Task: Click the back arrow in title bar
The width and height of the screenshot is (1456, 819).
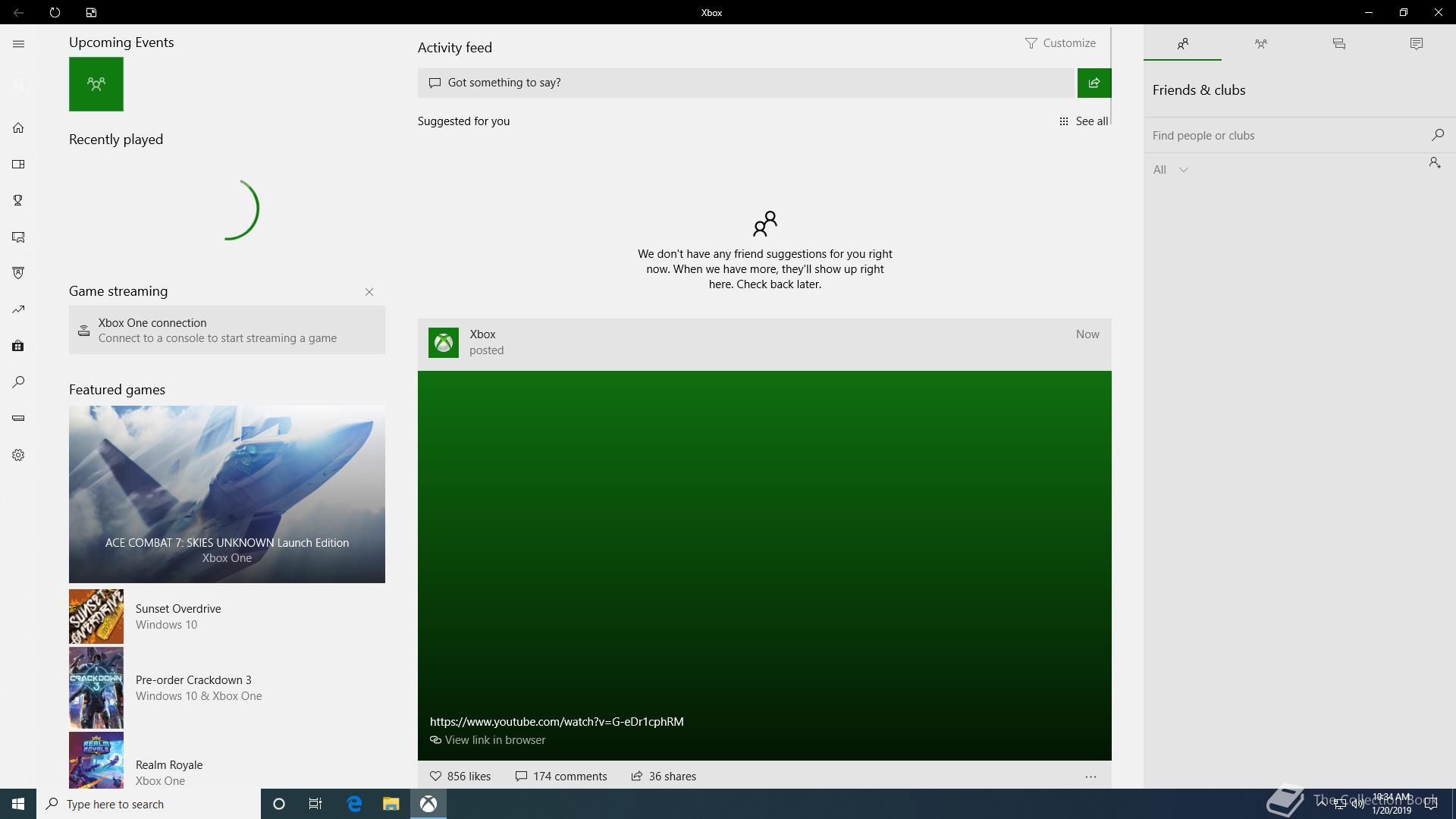Action: [x=18, y=12]
